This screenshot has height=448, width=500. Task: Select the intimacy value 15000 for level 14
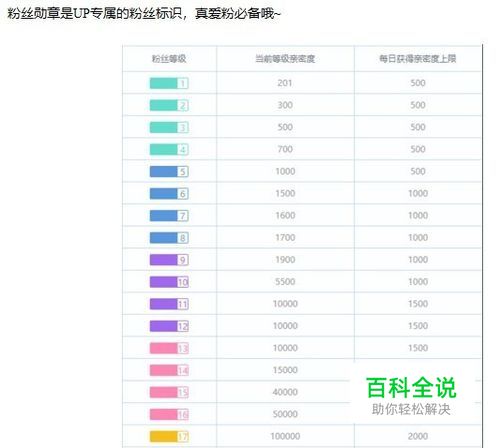pyautogui.click(x=285, y=370)
